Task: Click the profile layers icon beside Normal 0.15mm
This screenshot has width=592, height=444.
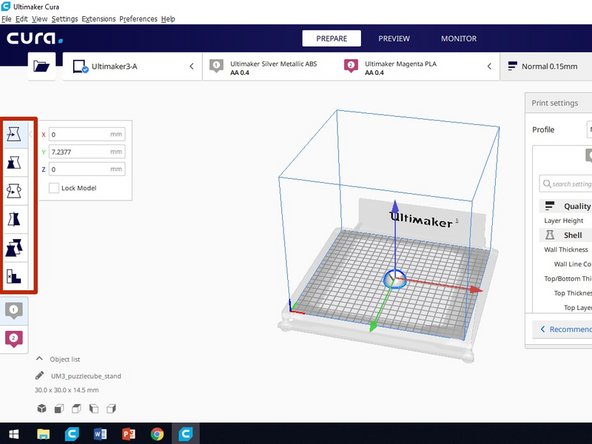Action: pos(512,66)
